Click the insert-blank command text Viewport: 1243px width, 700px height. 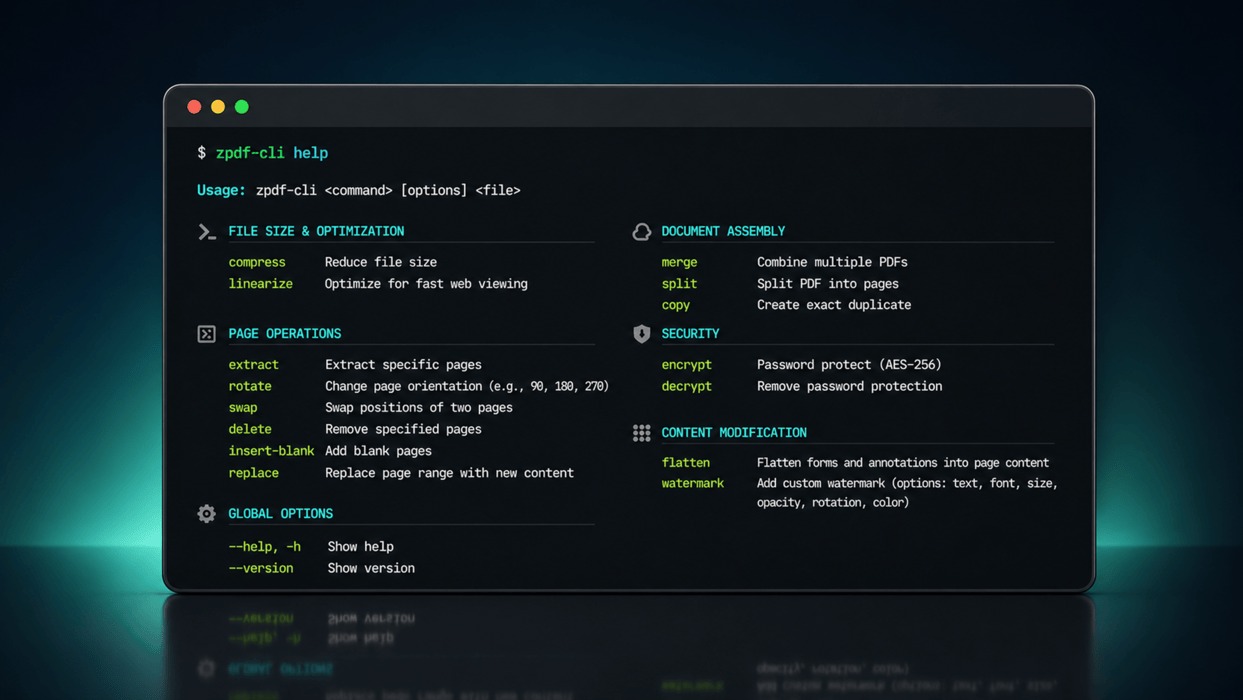point(271,451)
